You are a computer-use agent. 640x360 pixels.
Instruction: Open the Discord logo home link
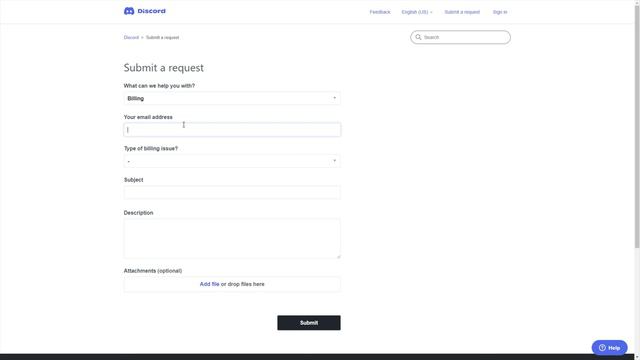(145, 11)
